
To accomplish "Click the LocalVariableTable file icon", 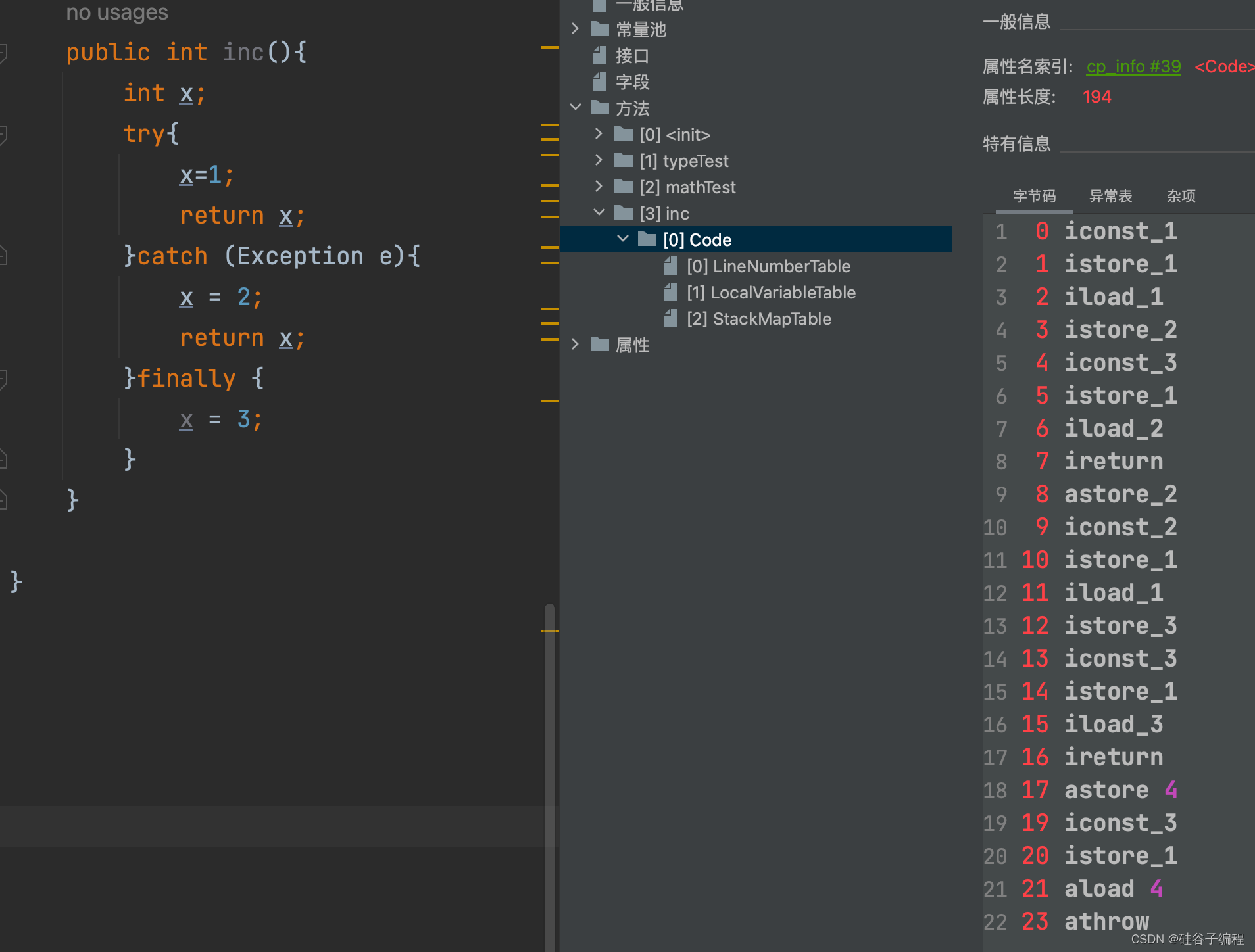I will click(670, 292).
